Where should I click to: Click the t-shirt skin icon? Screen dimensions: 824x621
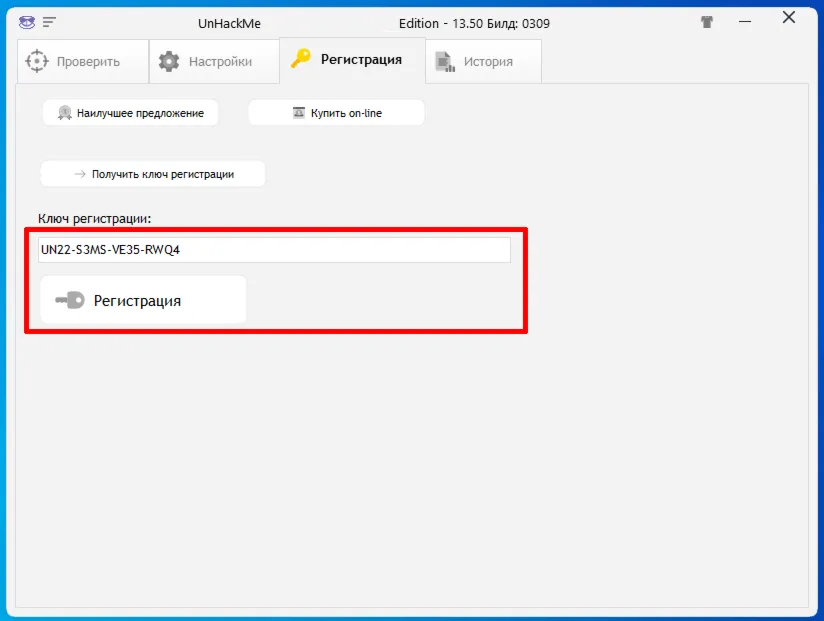707,22
